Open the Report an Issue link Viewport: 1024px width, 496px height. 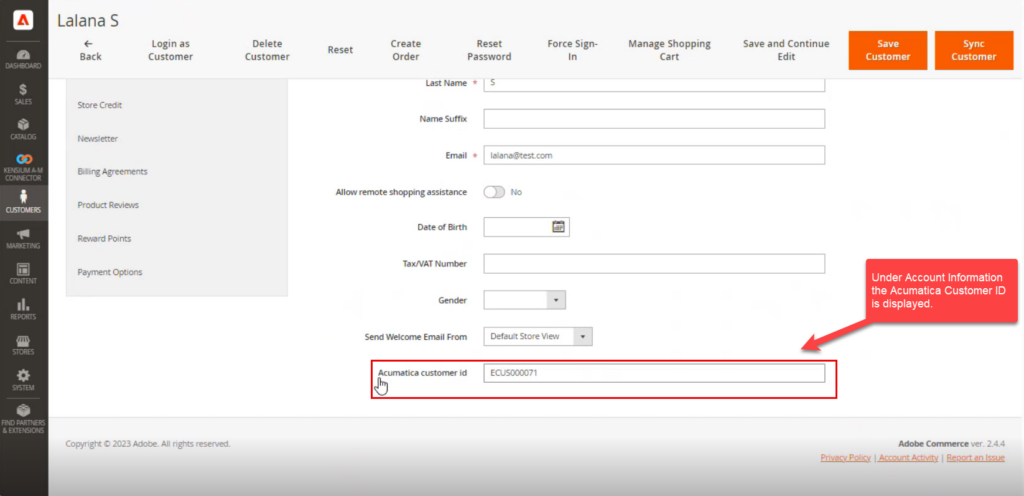pyautogui.click(x=976, y=458)
